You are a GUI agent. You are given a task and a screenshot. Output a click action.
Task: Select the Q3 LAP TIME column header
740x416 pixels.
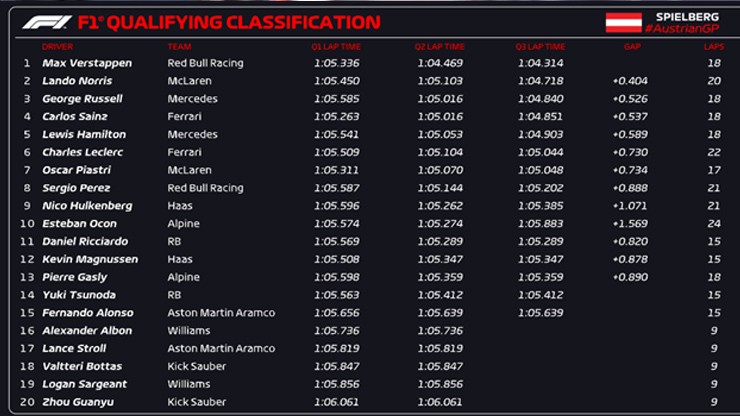click(541, 46)
